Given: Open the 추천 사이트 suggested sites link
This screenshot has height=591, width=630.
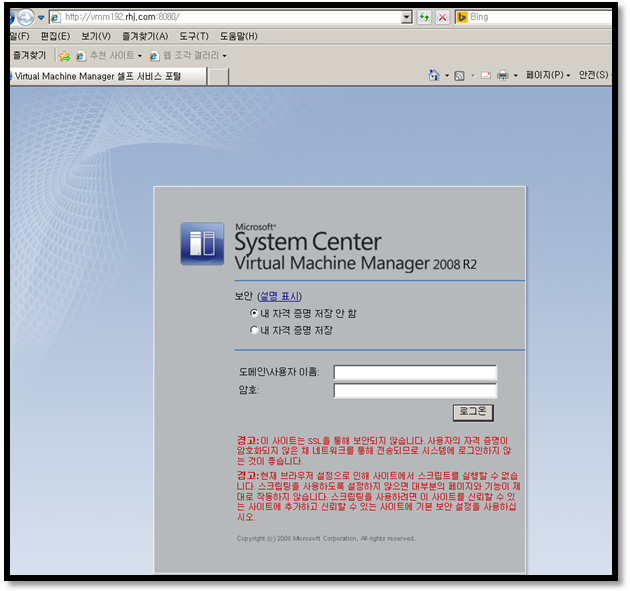Looking at the screenshot, I should click(x=112, y=55).
